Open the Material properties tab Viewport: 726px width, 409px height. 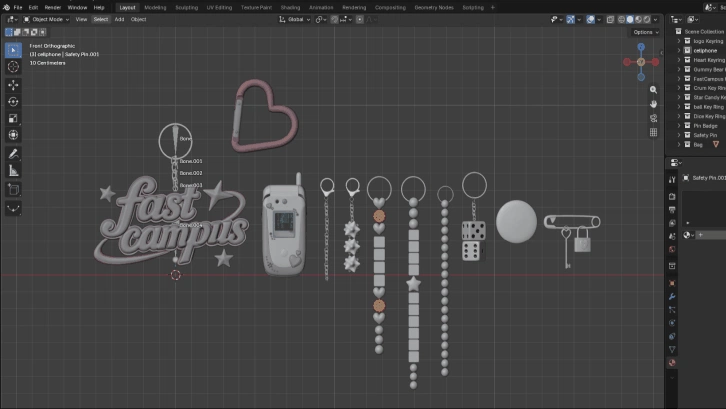[x=672, y=363]
